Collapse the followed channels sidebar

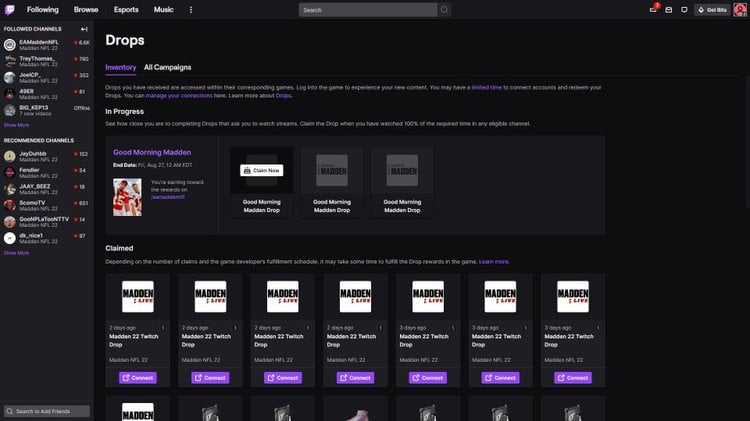pyautogui.click(x=84, y=29)
